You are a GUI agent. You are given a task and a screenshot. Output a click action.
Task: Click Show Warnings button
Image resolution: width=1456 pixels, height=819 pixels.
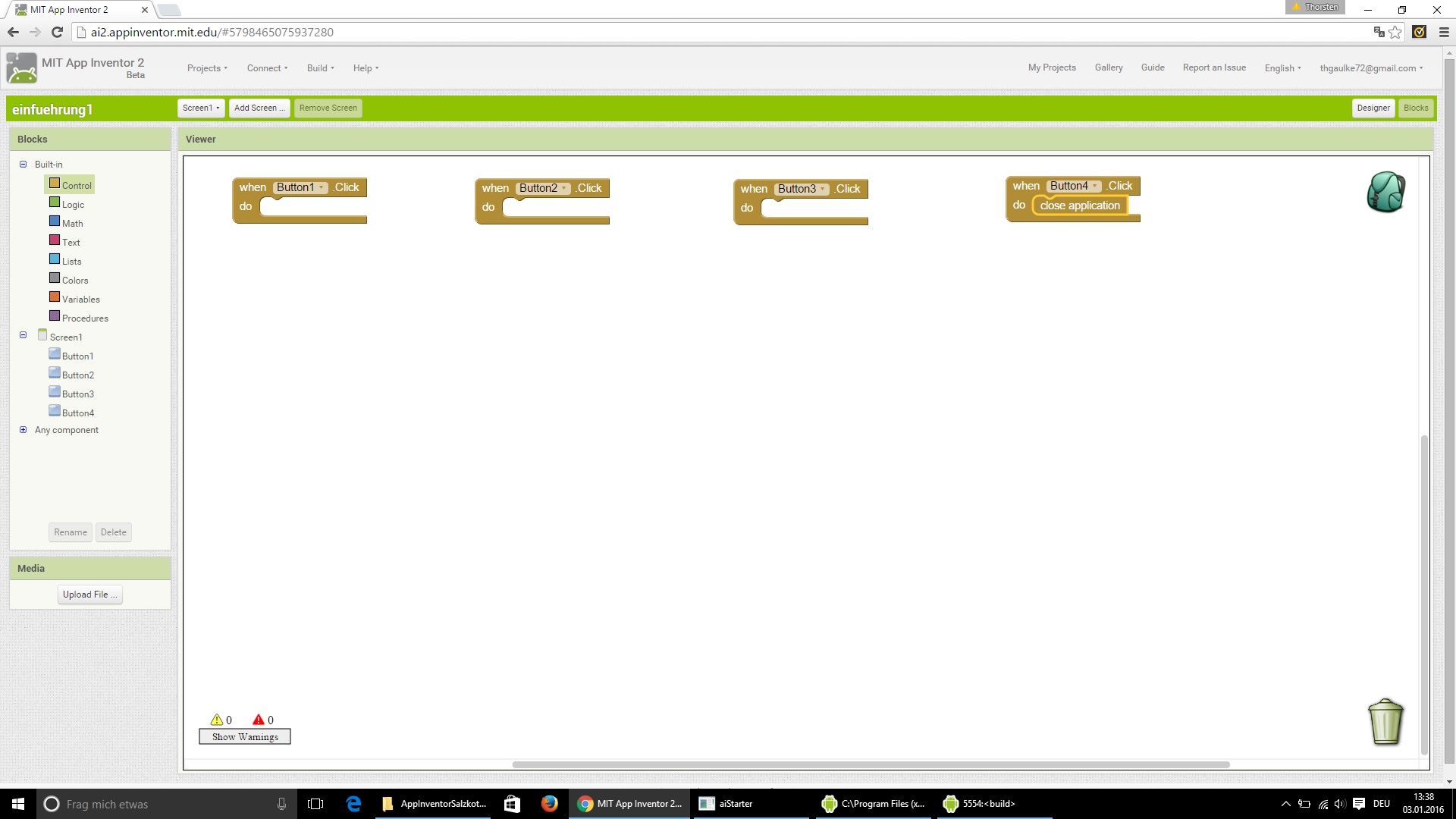click(x=245, y=736)
